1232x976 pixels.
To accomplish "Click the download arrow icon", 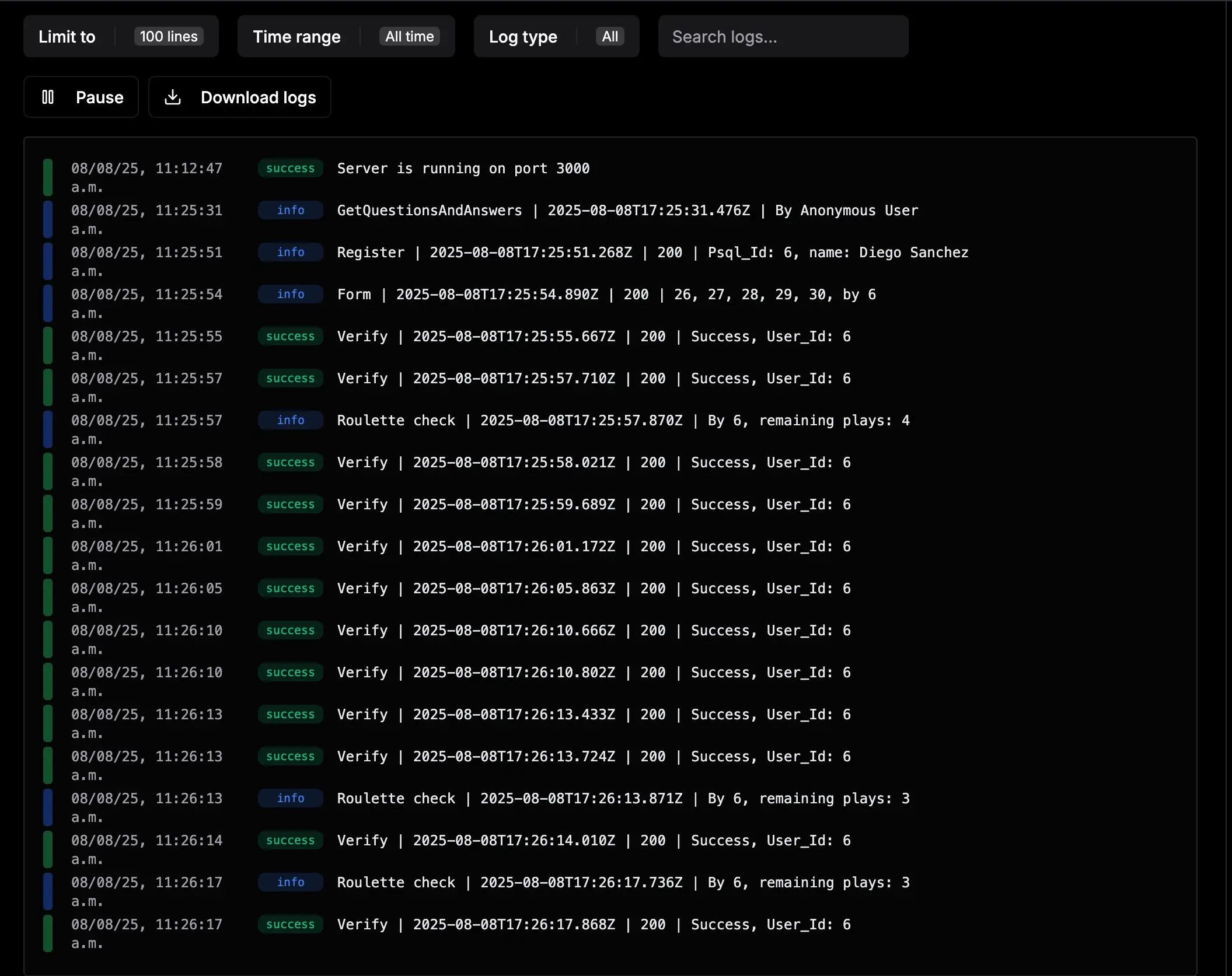I will coord(173,97).
